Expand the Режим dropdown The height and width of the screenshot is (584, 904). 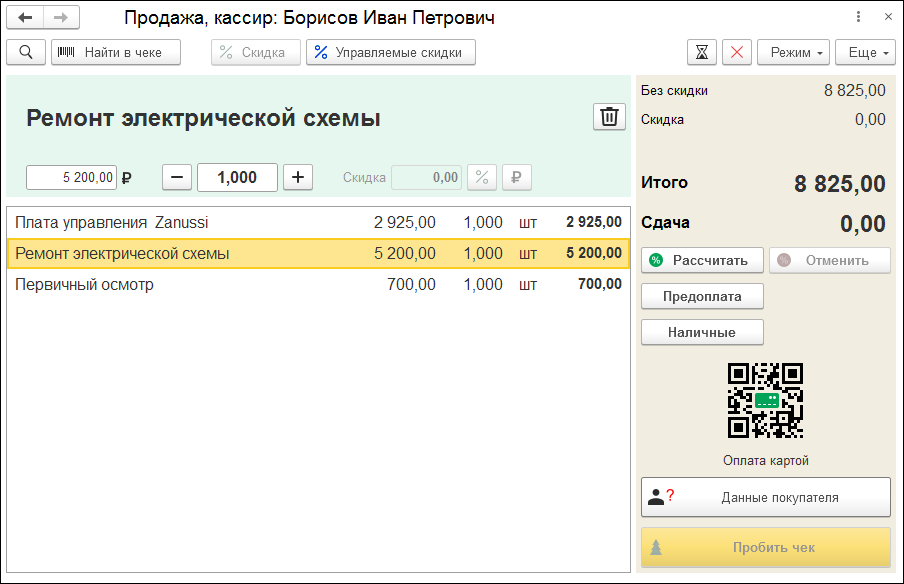794,52
